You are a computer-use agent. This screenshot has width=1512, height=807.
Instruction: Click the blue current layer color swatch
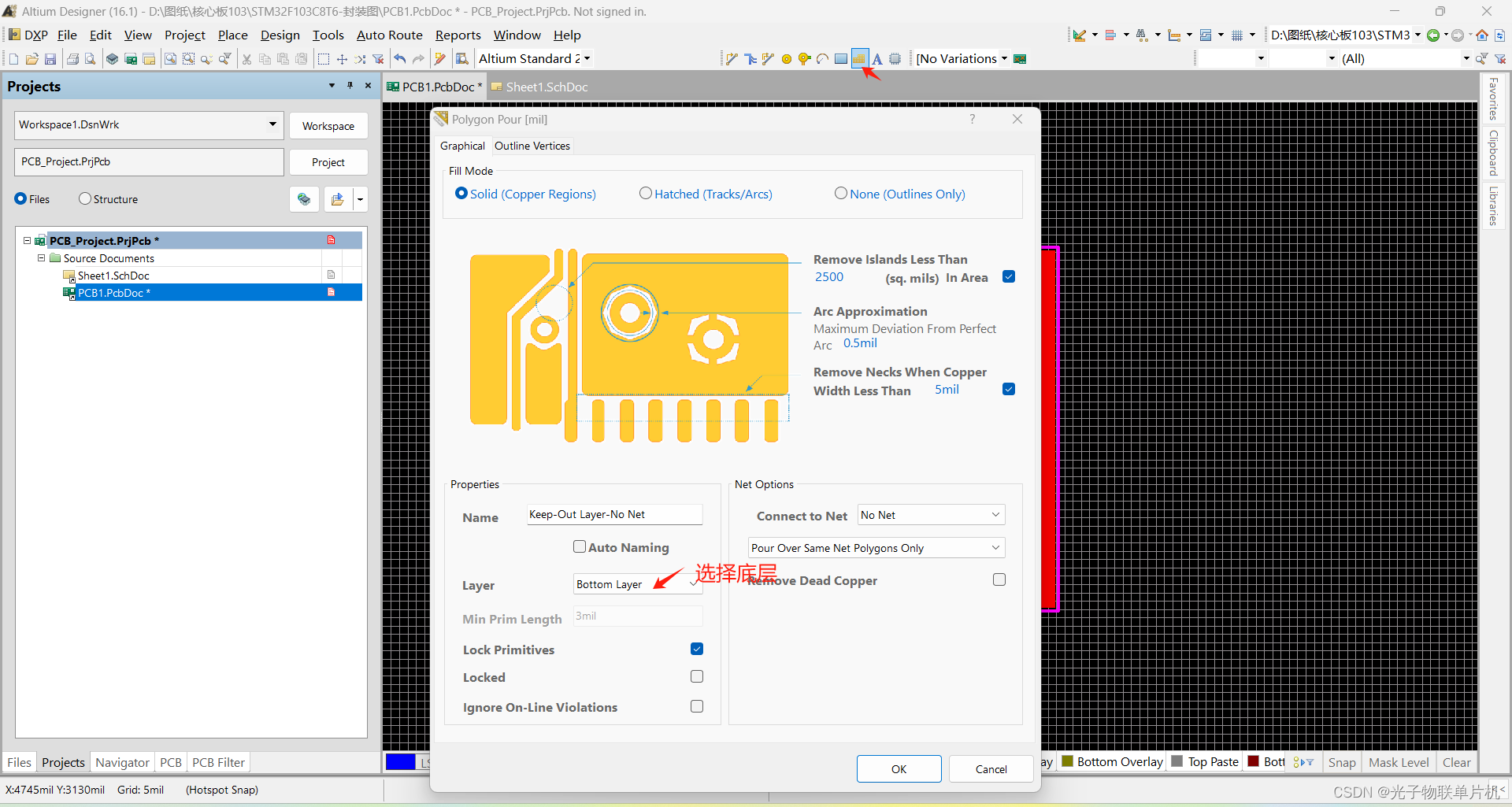(400, 761)
